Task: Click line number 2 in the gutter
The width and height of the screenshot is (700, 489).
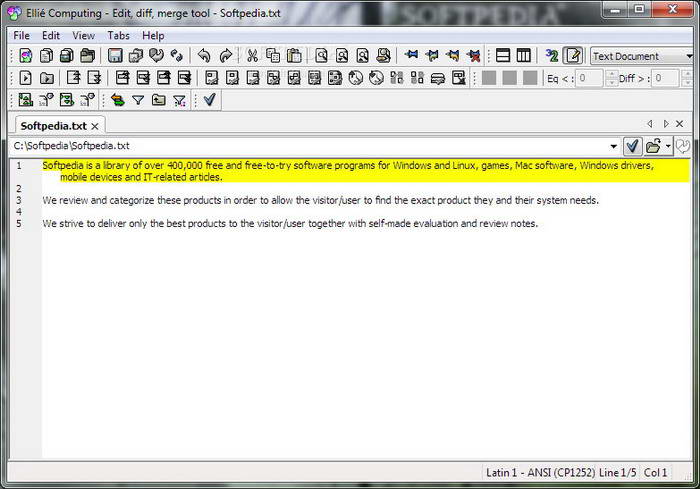Action: point(19,188)
